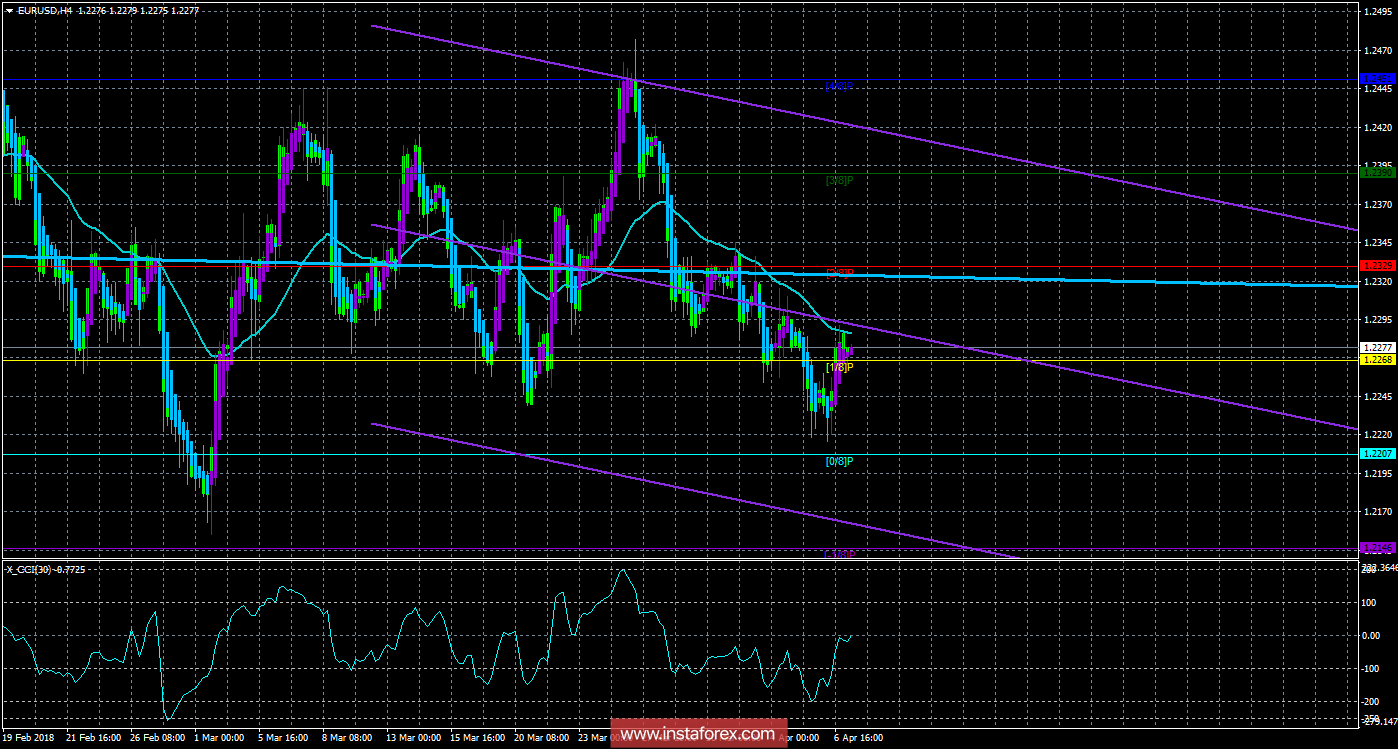The image size is (1398, 749).
Task: Select the red 1.2329 price label
Action: click(x=1376, y=266)
